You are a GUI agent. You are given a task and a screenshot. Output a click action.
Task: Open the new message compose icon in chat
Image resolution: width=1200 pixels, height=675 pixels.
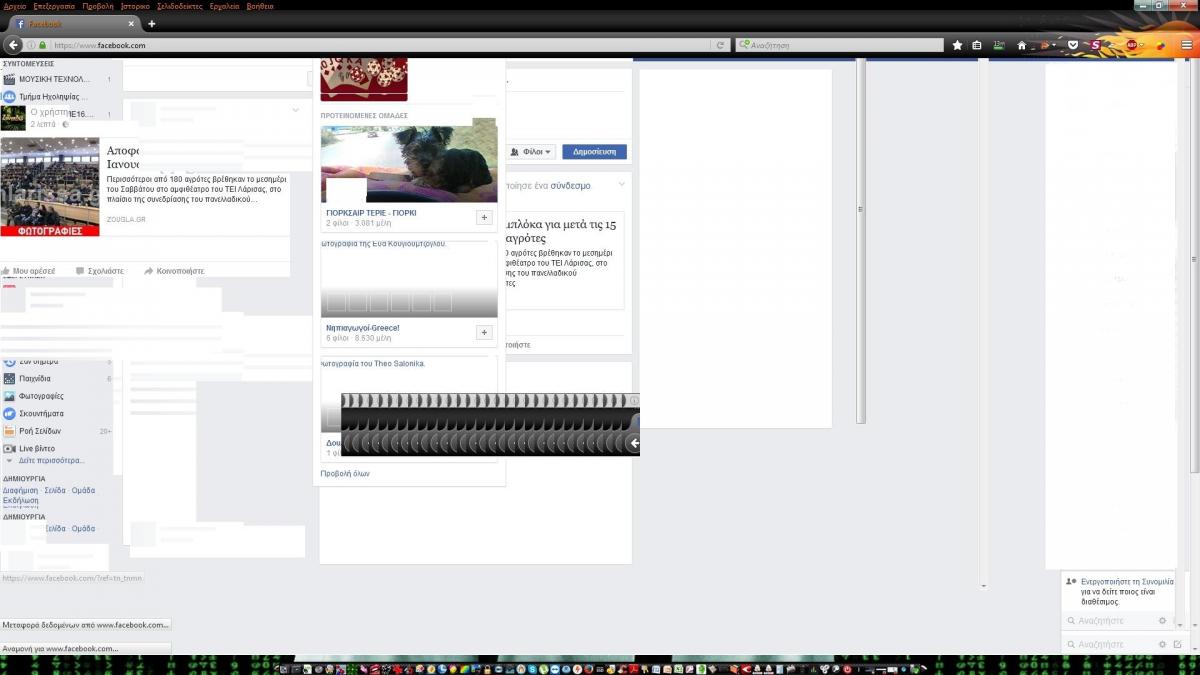[1178, 645]
